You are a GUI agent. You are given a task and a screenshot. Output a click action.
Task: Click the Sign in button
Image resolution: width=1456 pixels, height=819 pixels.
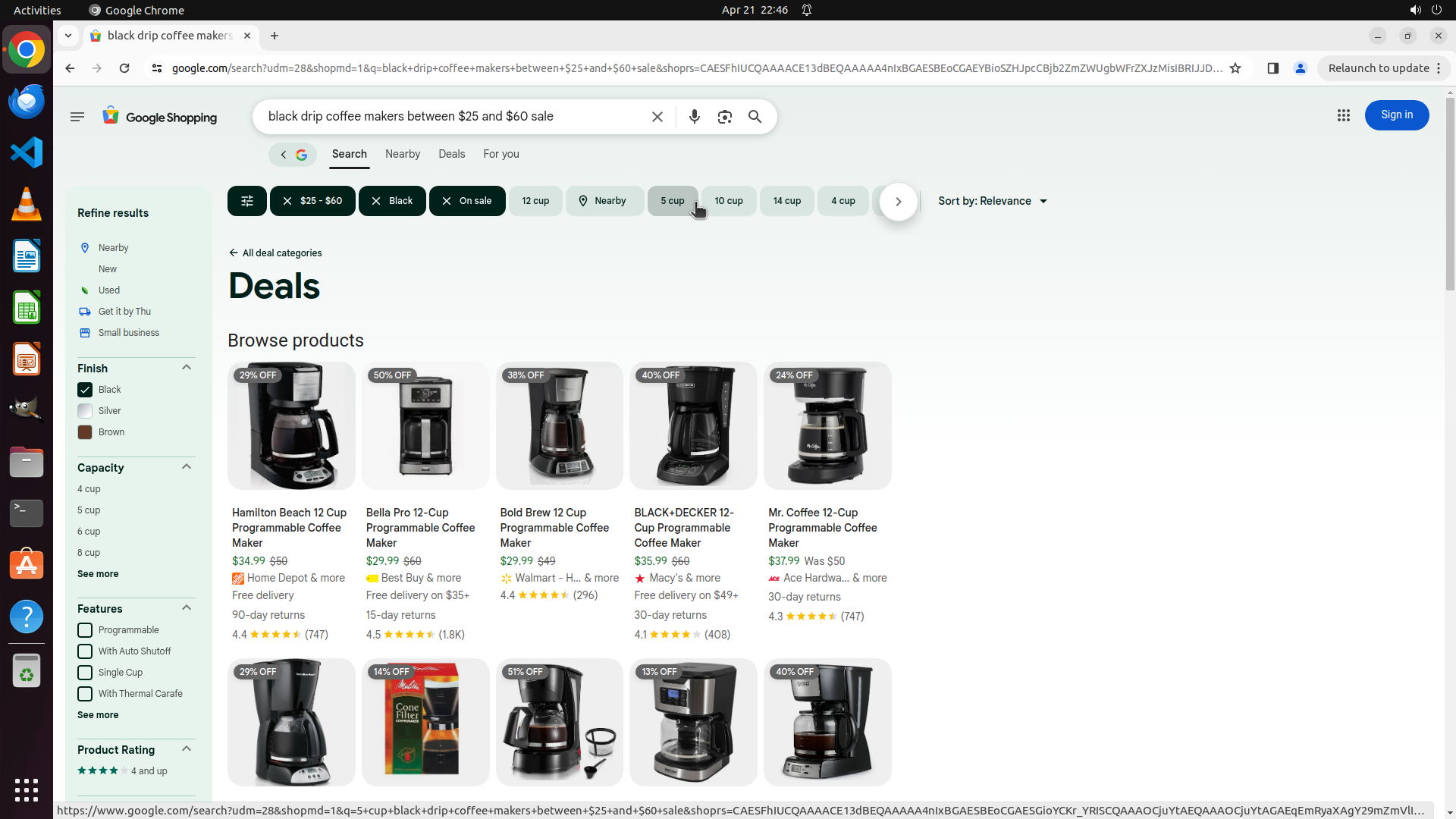tap(1396, 115)
